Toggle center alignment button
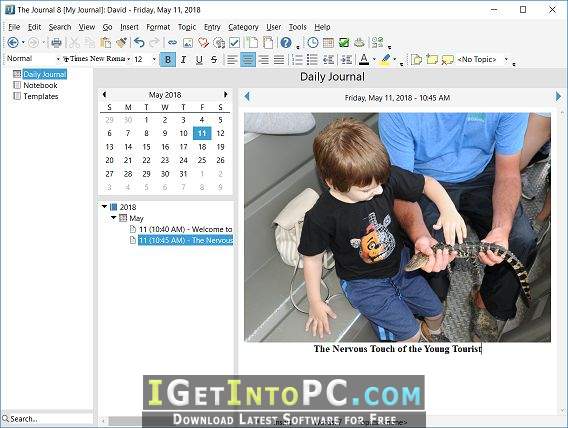Screen dimensions: 568x428 248,60
